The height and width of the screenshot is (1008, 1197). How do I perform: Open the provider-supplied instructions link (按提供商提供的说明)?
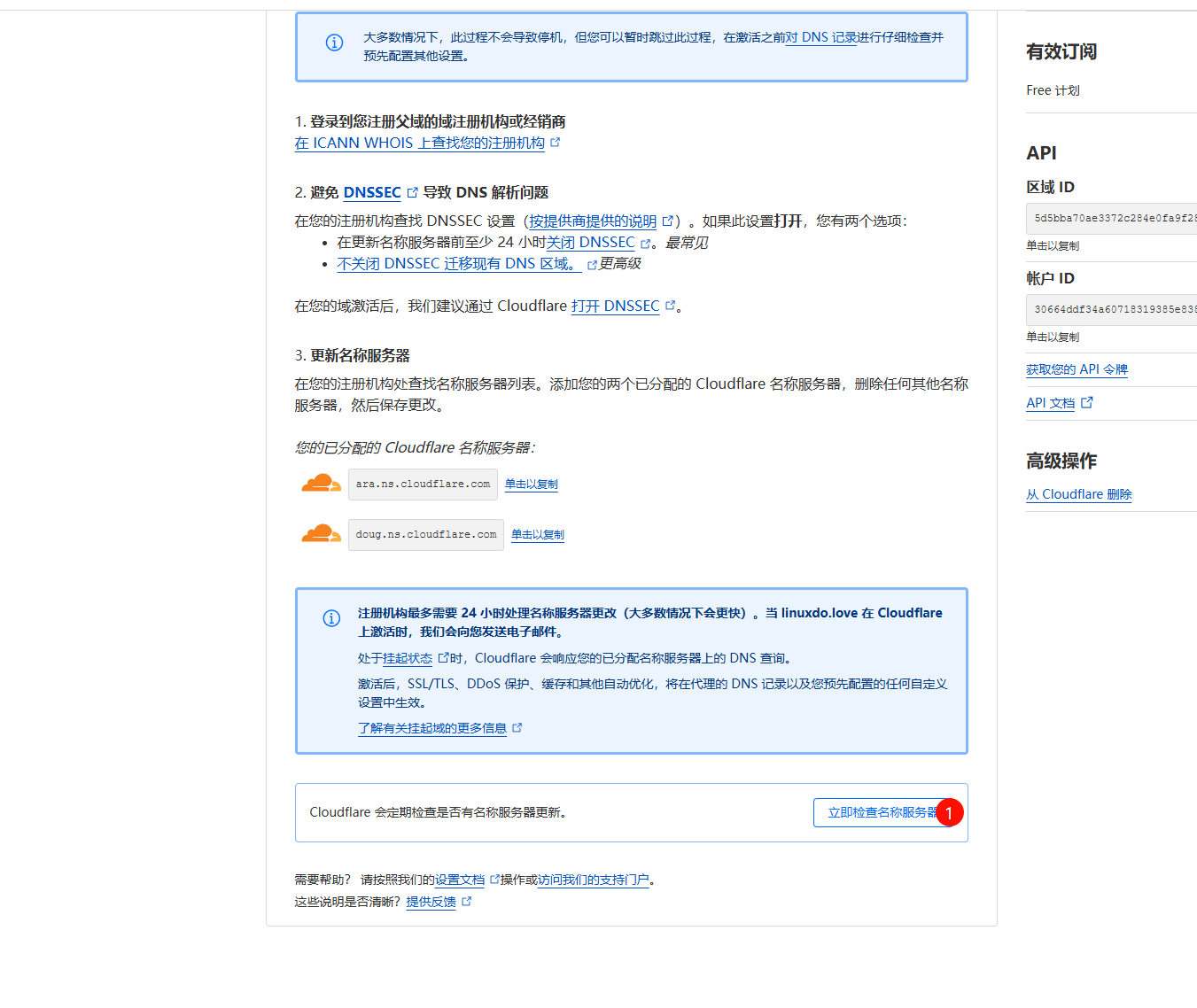(593, 221)
